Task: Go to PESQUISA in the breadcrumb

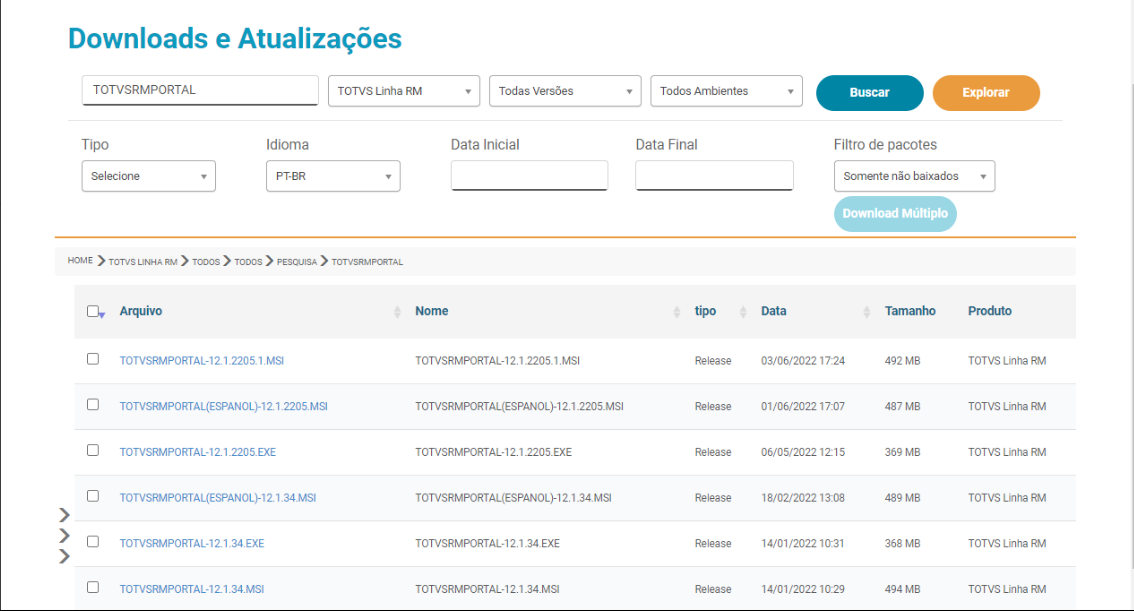Action: 297,262
